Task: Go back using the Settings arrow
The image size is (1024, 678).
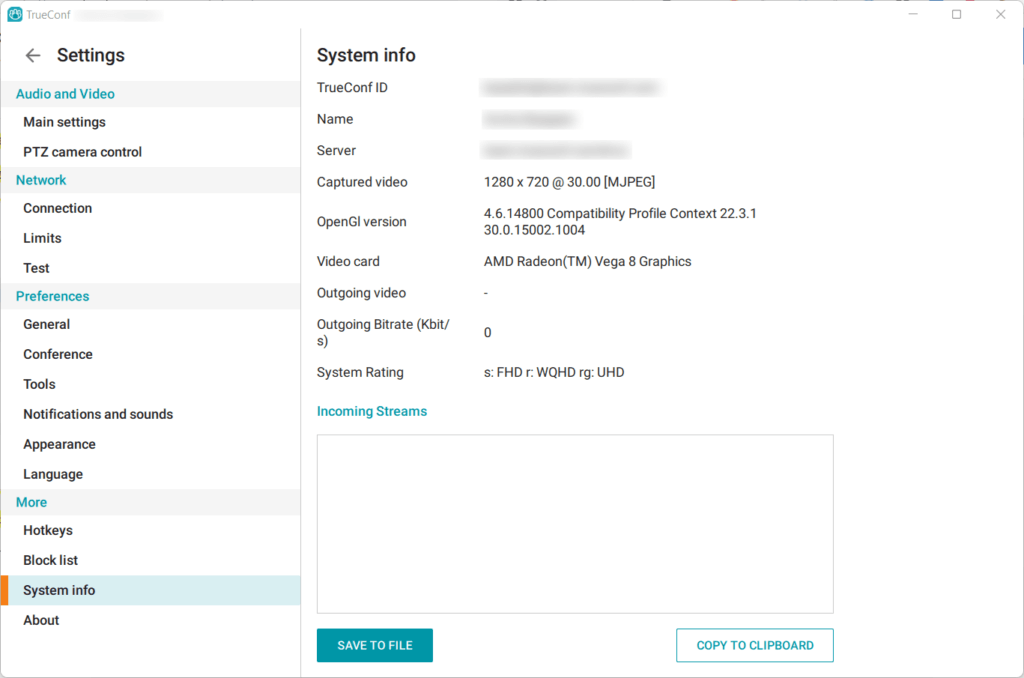Action: coord(33,56)
